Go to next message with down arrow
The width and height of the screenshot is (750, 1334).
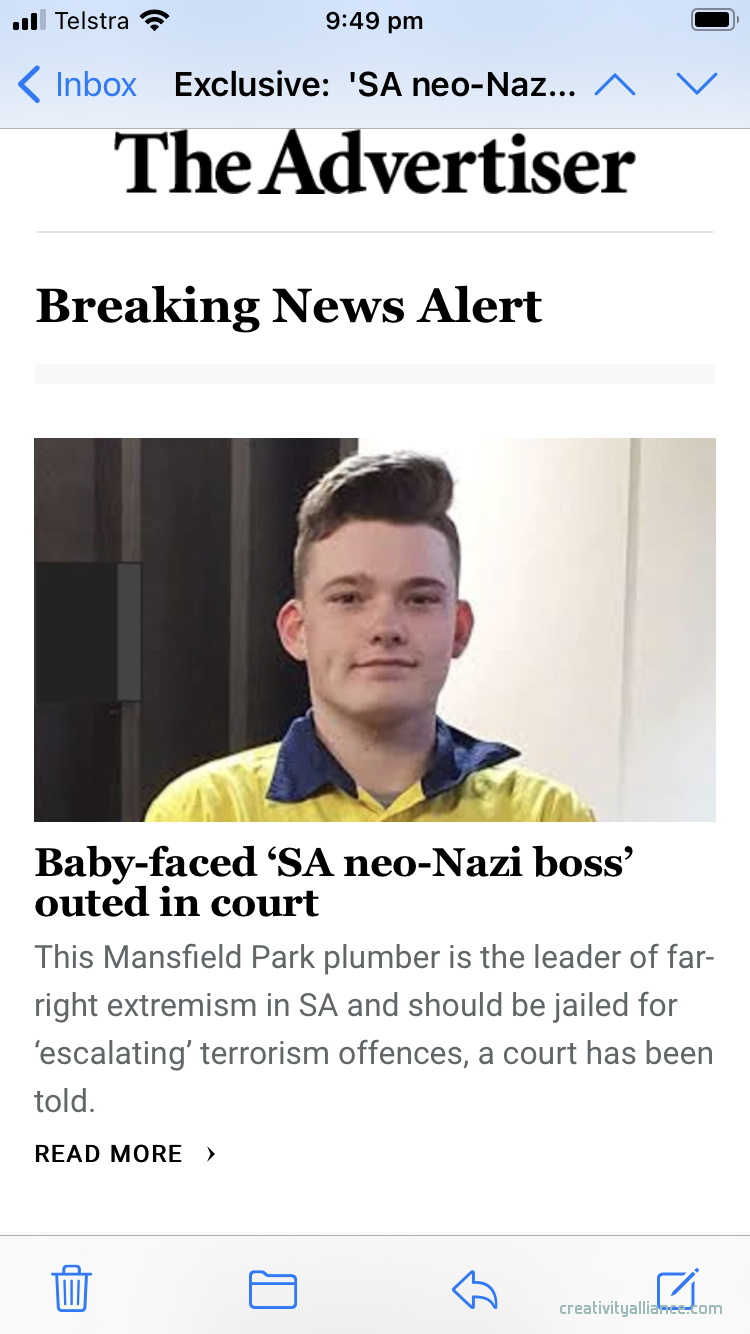tap(697, 85)
